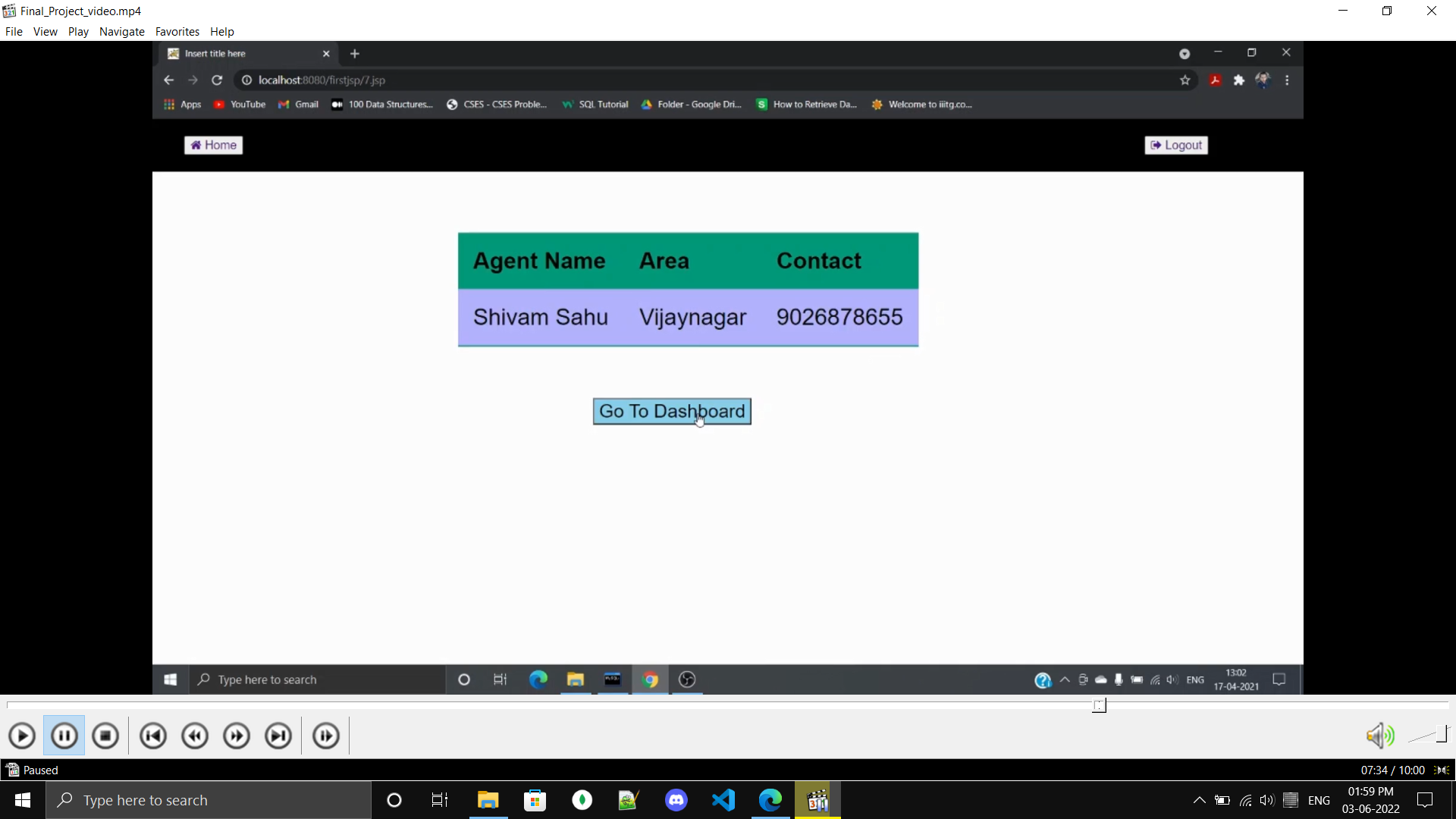Rewind using the double-left-arrow icon
The width and height of the screenshot is (1456, 819).
(x=195, y=736)
